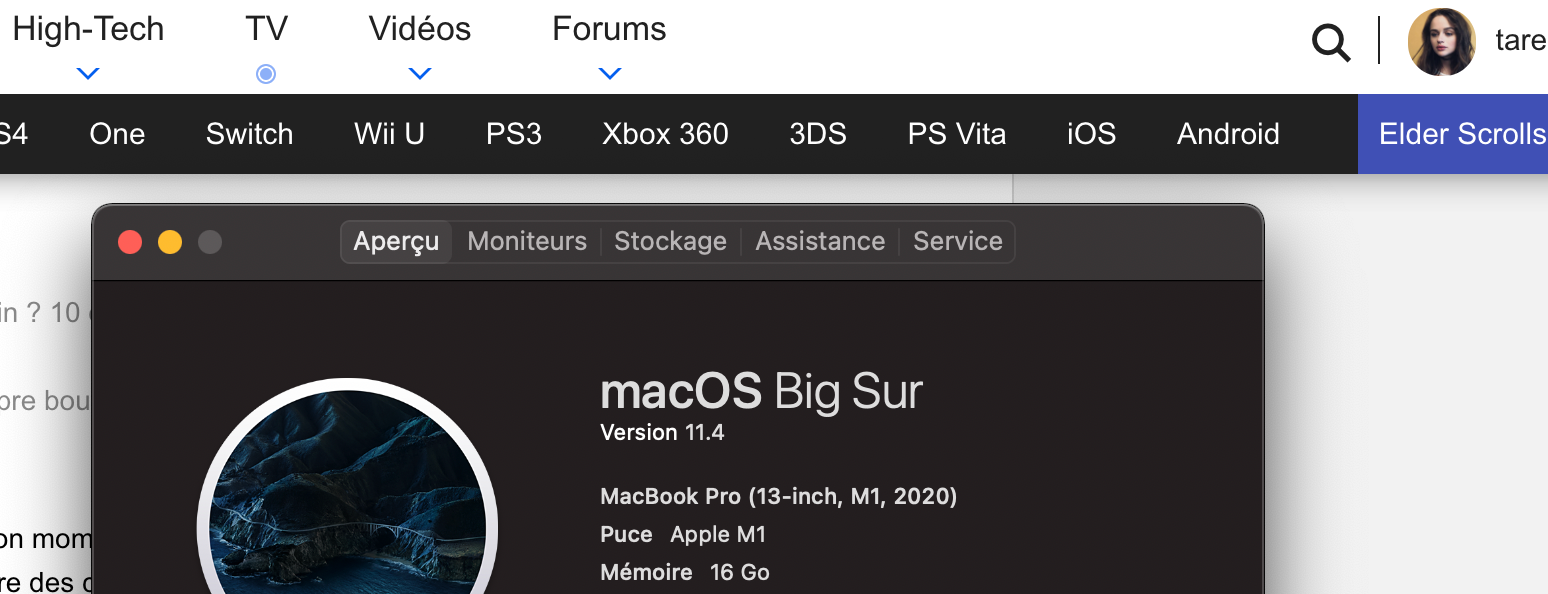Screen dimensions: 1548x594
Task: Switch to the Moniteurs tab
Action: point(527,242)
